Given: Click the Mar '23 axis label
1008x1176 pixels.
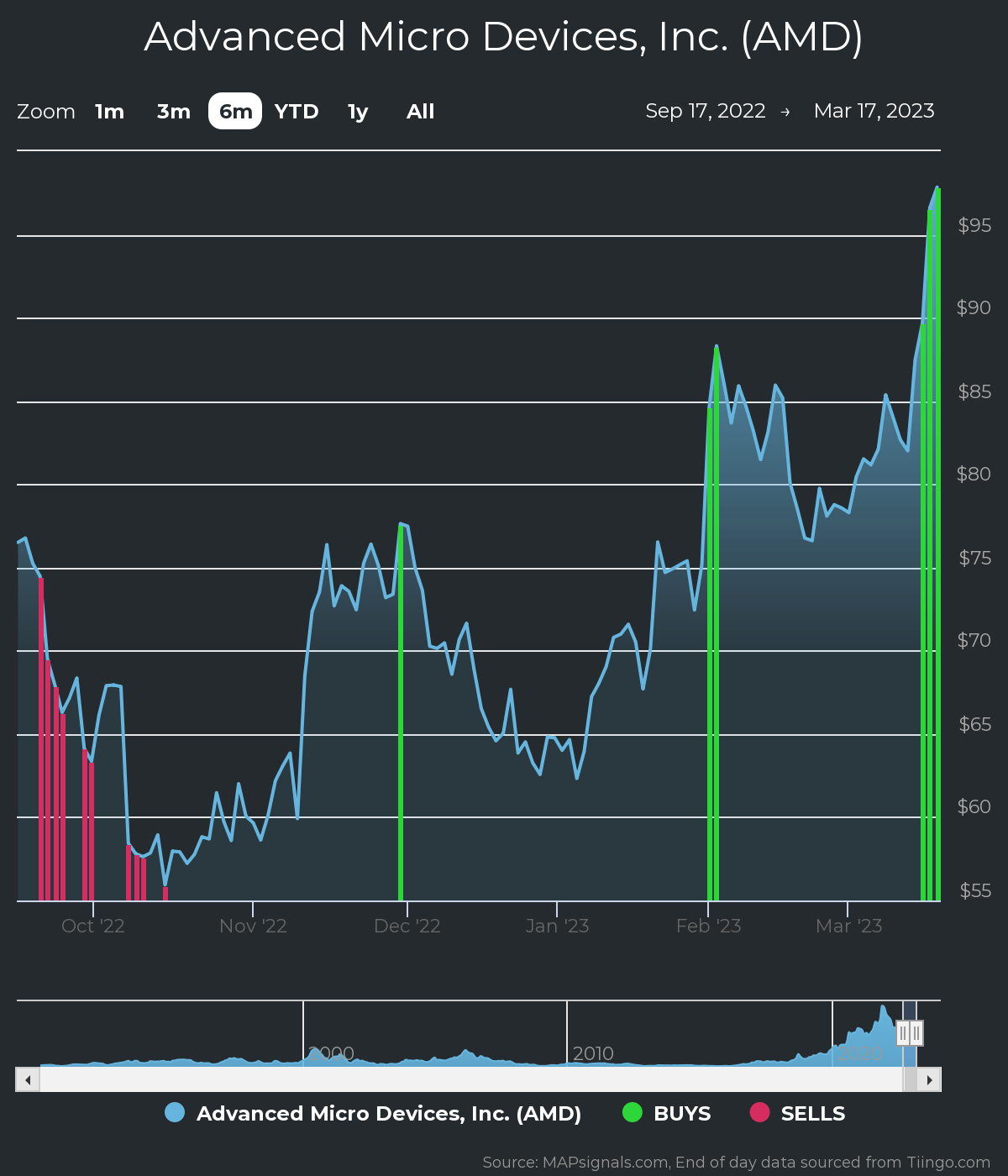Looking at the screenshot, I should click(x=848, y=926).
